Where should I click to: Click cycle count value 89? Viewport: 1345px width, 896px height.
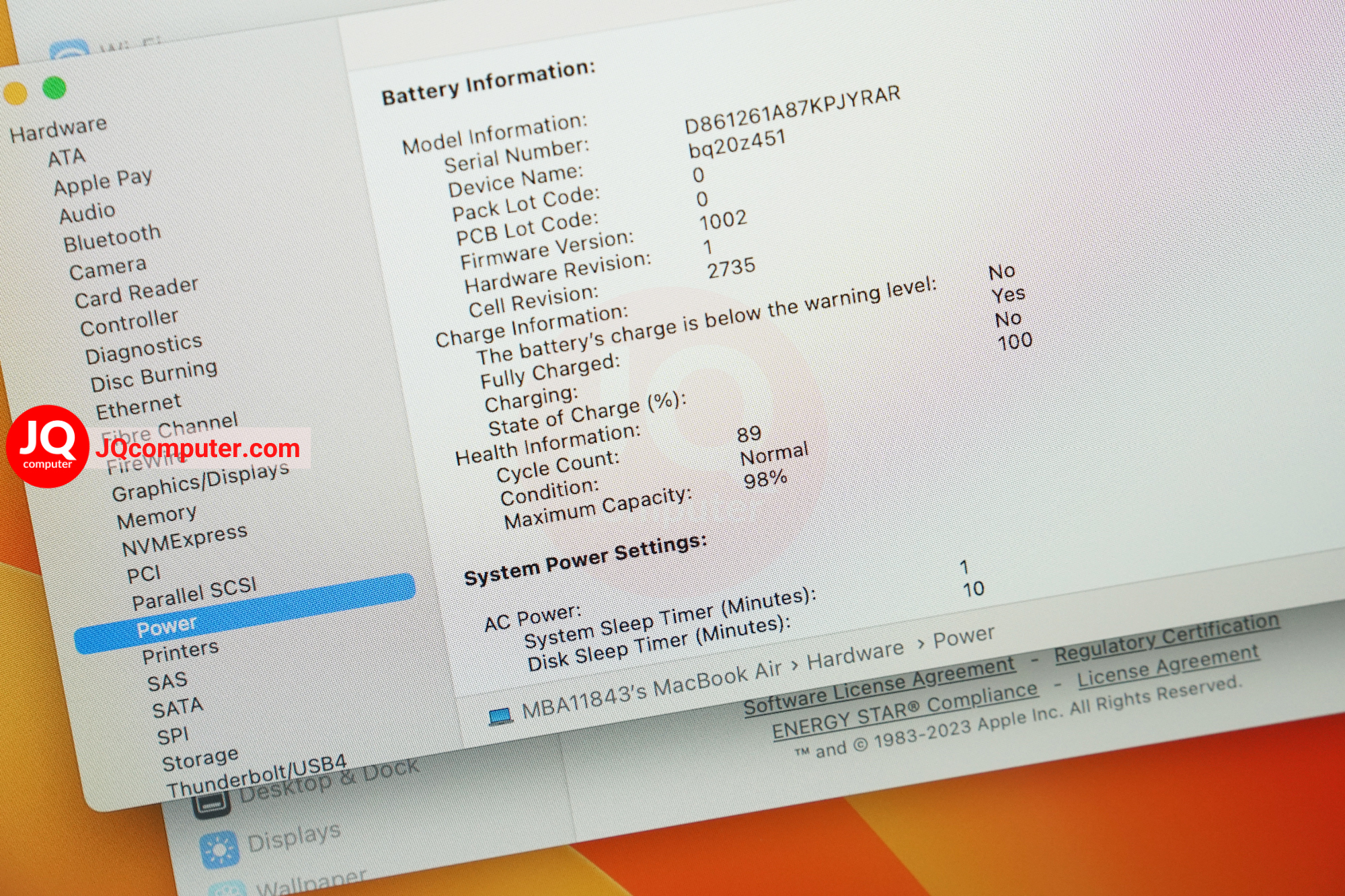coord(749,435)
